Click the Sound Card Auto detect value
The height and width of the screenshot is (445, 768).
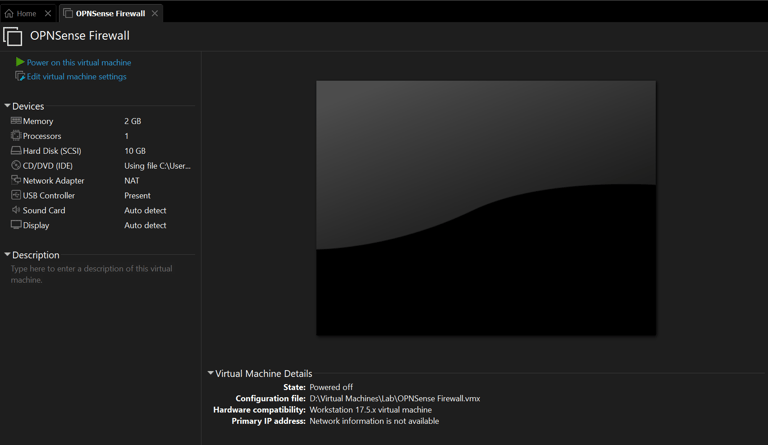[x=145, y=211]
